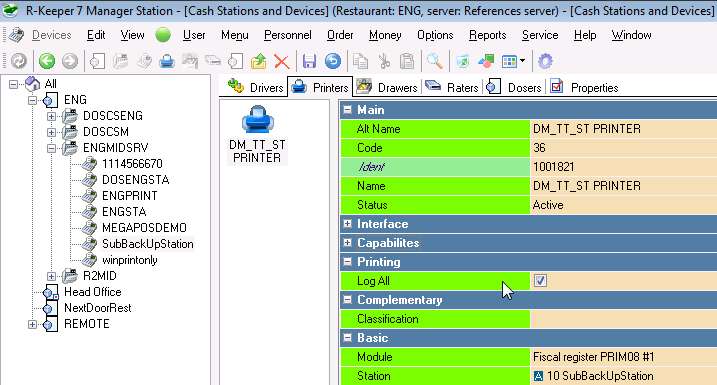Image resolution: width=717 pixels, height=385 pixels.
Task: Click the export icon left of the colored shapes
Action: [463, 61]
